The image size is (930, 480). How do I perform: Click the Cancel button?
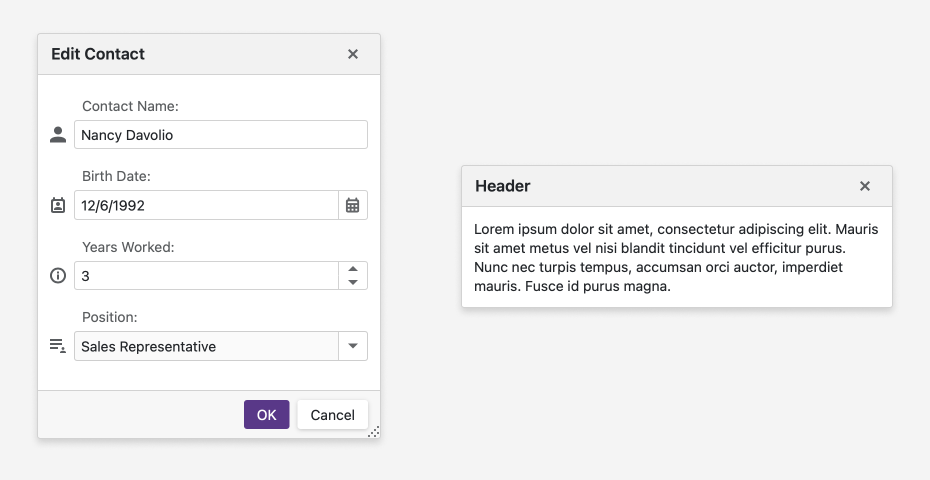click(332, 415)
